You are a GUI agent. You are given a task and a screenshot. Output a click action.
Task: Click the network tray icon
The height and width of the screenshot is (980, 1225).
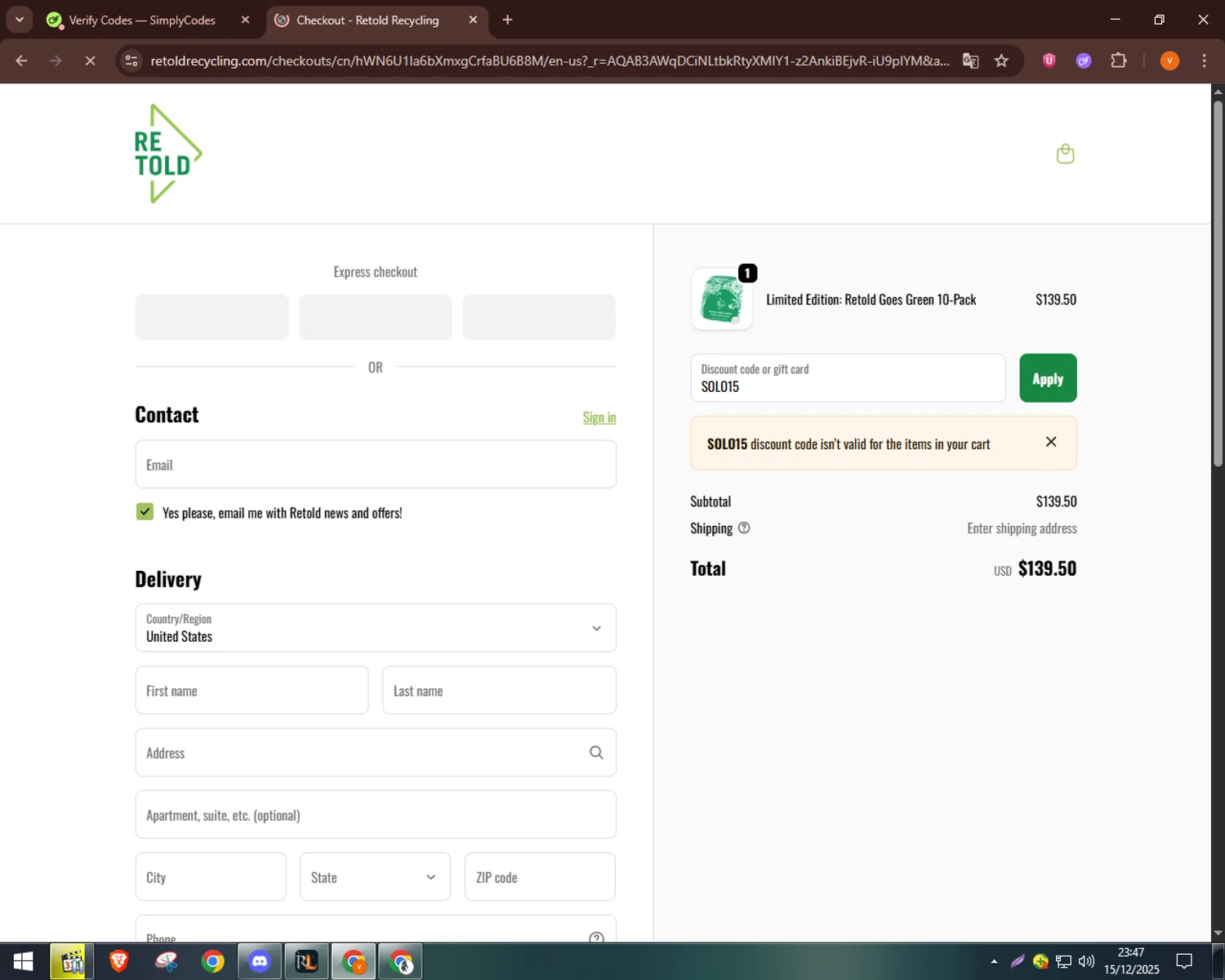1063,961
